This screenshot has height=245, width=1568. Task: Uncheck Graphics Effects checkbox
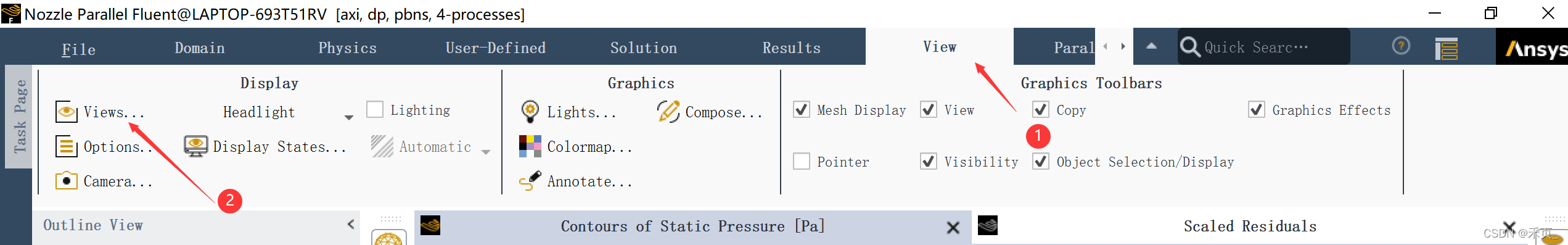click(1256, 109)
